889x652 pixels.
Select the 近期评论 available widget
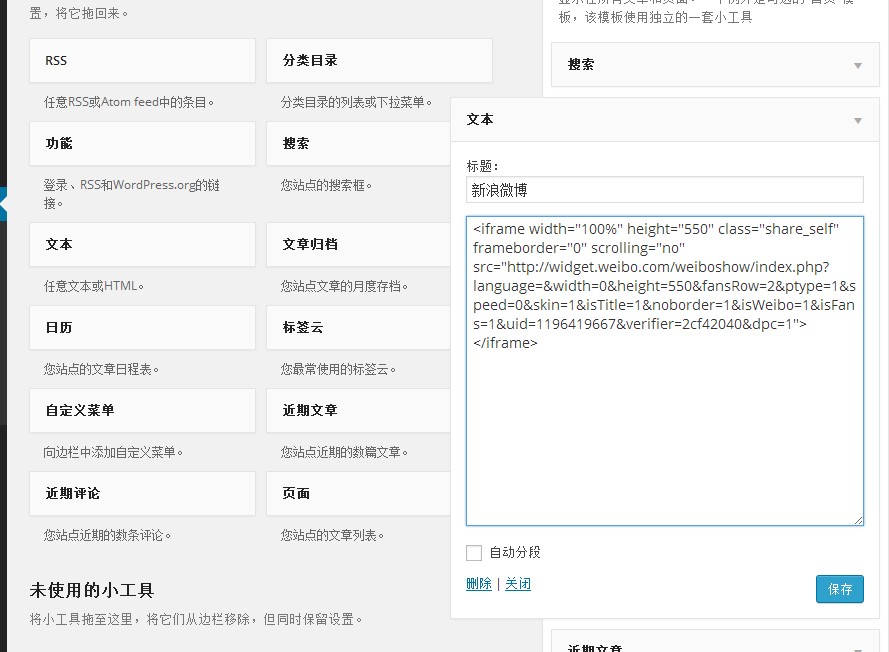pos(142,494)
